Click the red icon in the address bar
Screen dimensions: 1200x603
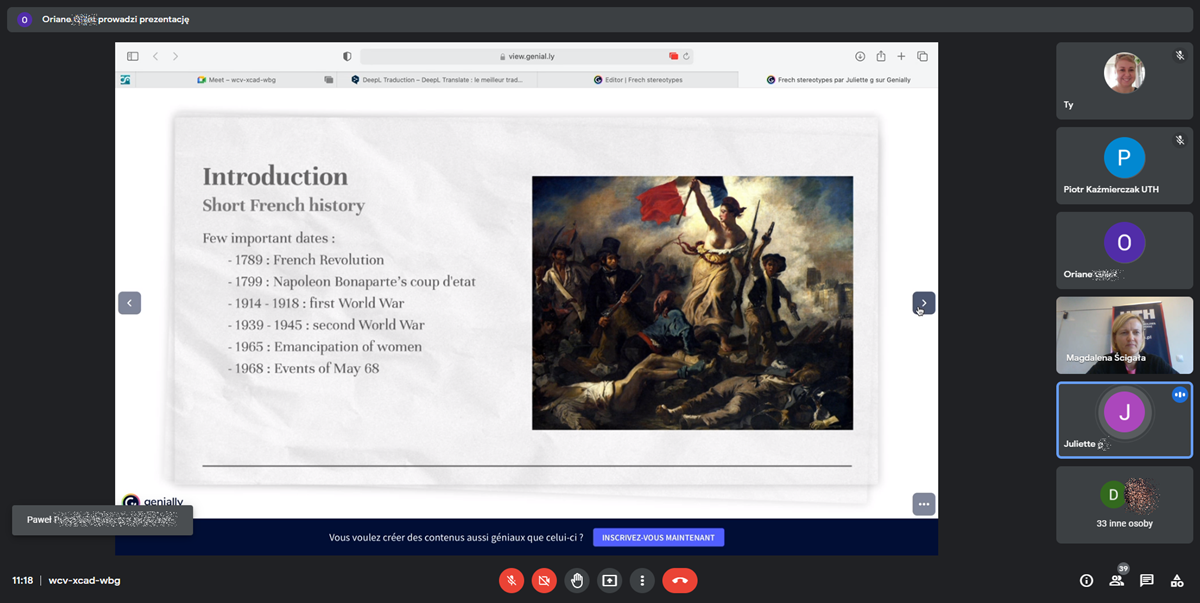pos(674,57)
